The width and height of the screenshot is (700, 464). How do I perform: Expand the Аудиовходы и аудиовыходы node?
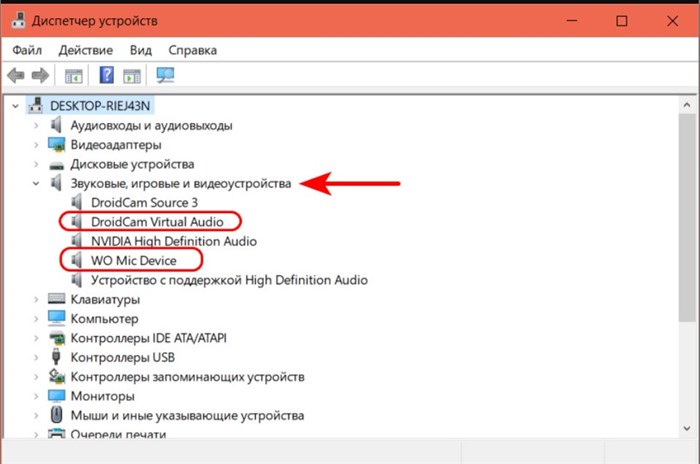36,125
